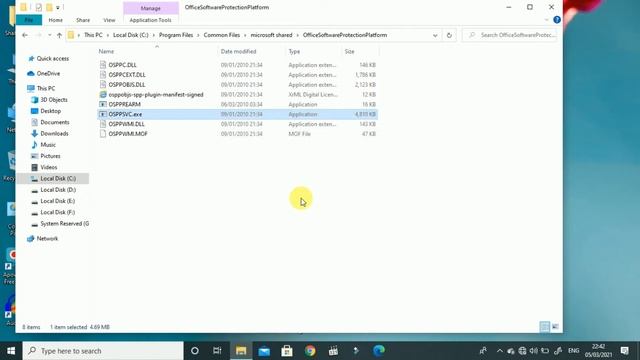Image resolution: width=640 pixels, height=360 pixels.
Task: Click the OSPPREARM application icon
Action: point(103,104)
